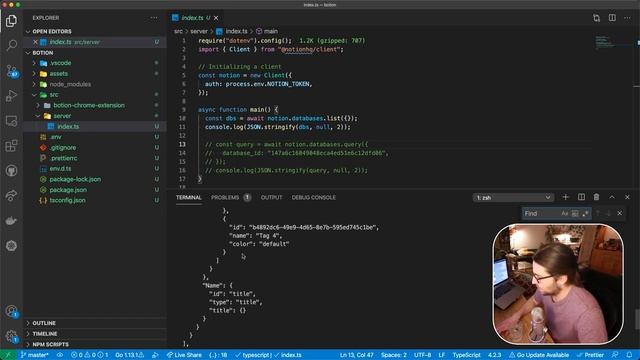Toggle match whole word in Find widget
Image resolution: width=640 pixels, height=360 pixels.
575,213
